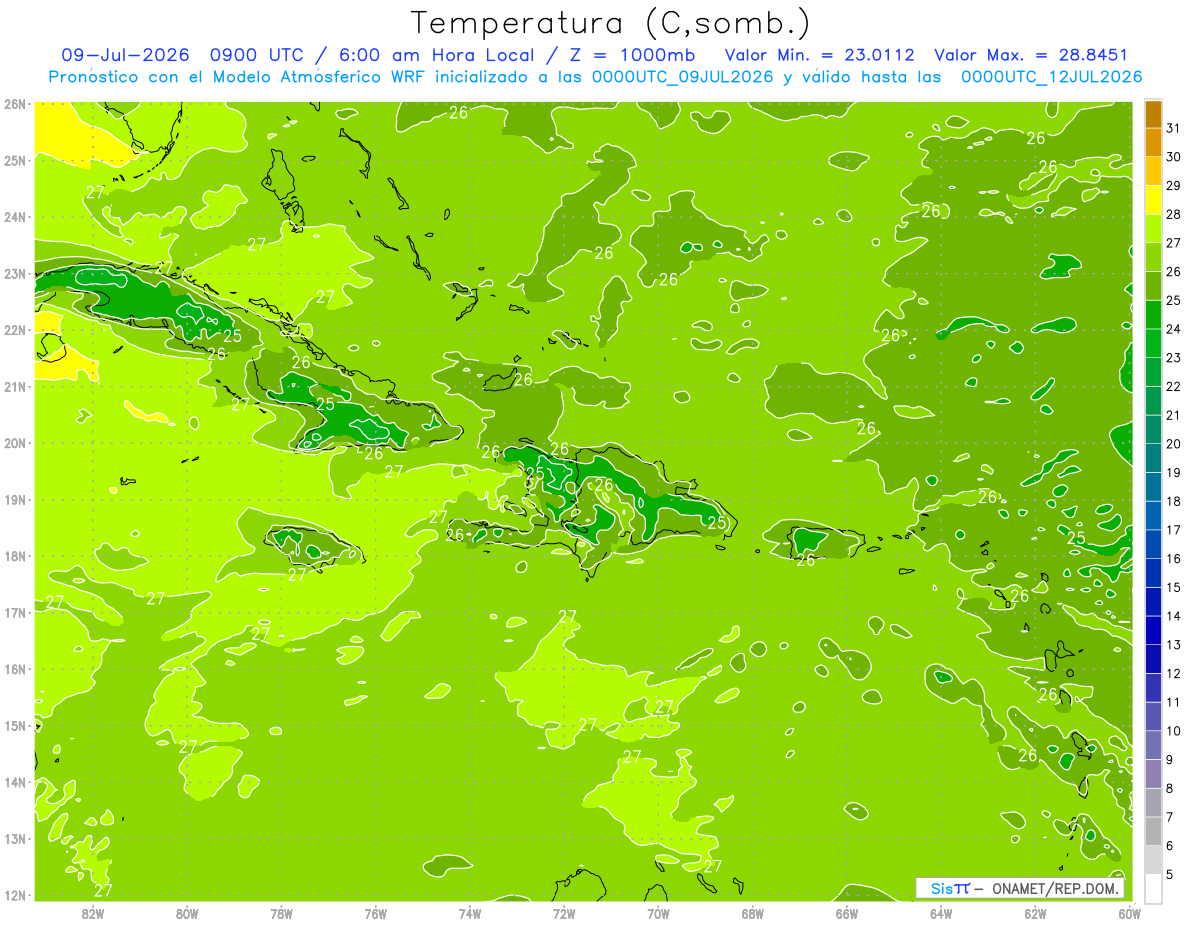Click the 18N latitude axis label

coord(14,556)
